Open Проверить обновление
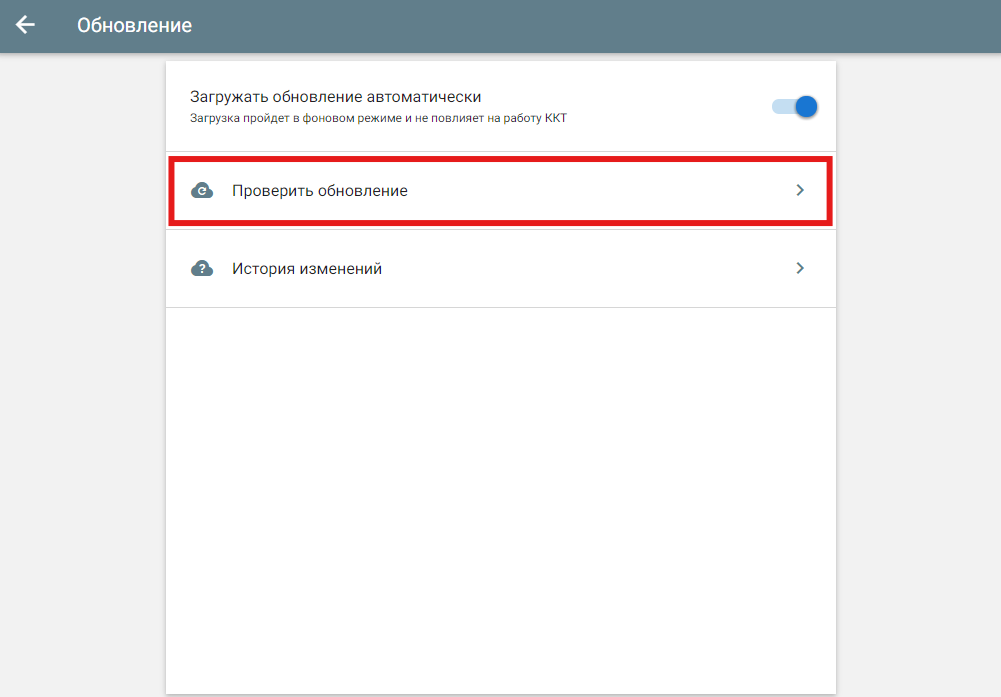This screenshot has width=1001, height=697. [500, 191]
